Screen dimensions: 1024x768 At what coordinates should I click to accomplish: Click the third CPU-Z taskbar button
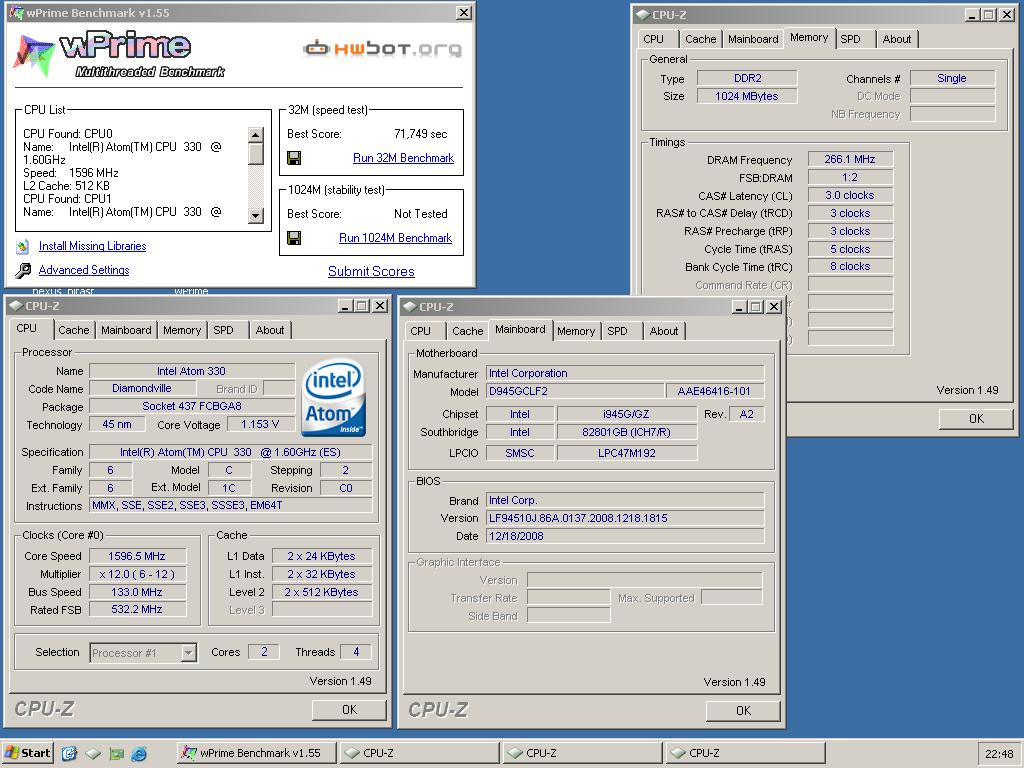coord(745,753)
